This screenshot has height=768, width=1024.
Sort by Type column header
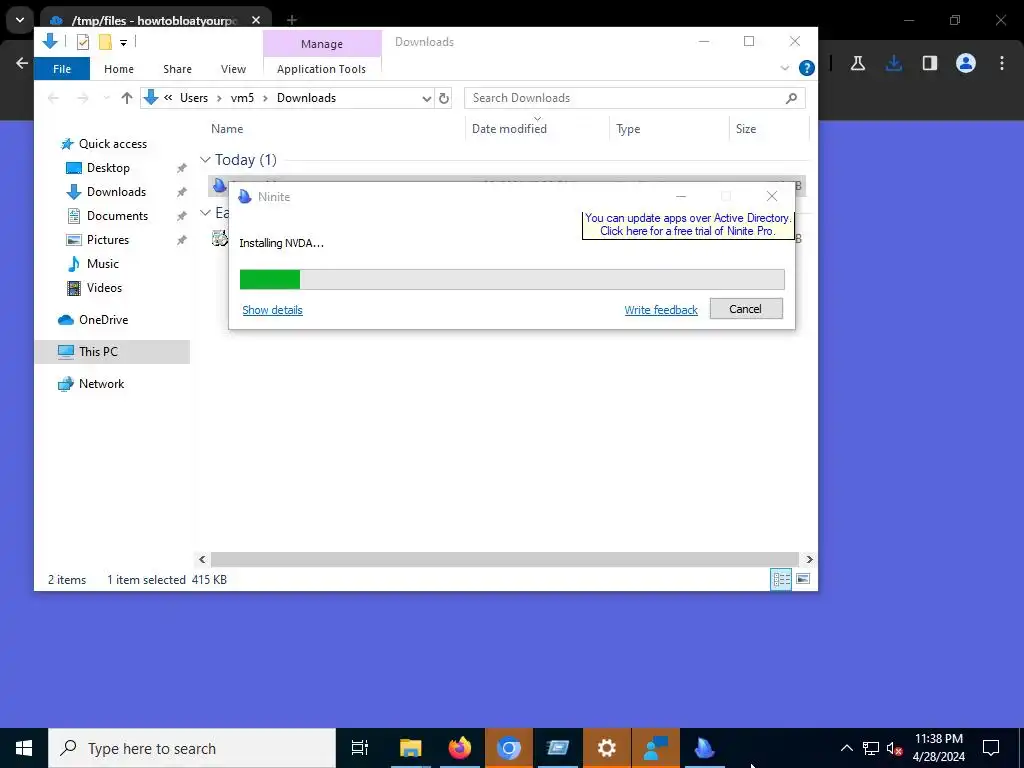pos(628,129)
